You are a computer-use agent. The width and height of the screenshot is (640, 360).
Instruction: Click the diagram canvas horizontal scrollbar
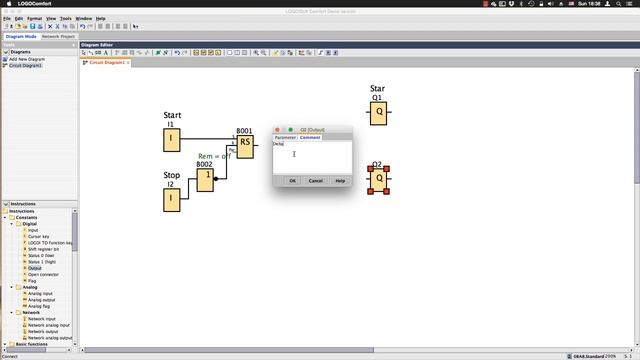coord(229,350)
